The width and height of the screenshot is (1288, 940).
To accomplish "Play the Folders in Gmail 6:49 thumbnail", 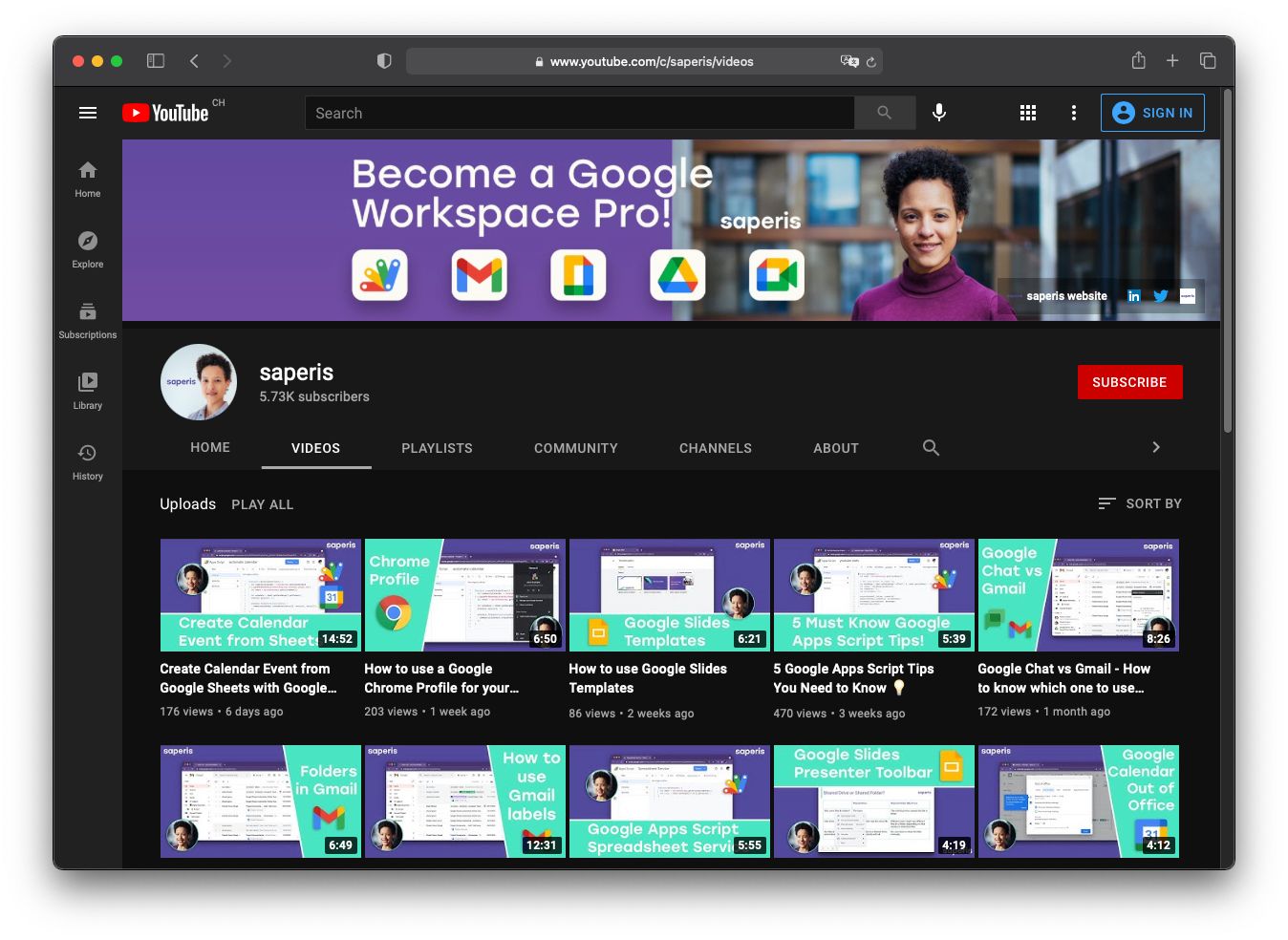I will [x=261, y=801].
